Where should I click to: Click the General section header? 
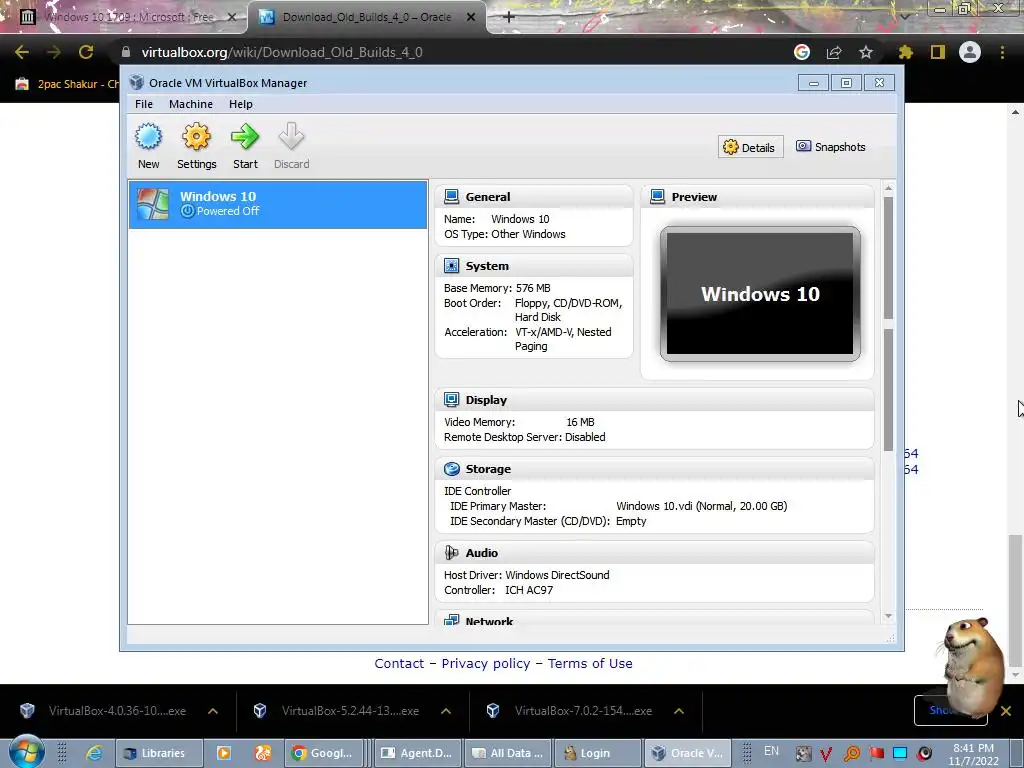tap(534, 197)
